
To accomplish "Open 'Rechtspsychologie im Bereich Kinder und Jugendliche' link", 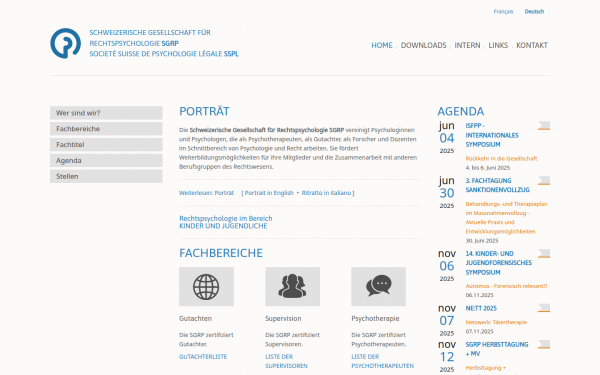I will click(x=226, y=222).
